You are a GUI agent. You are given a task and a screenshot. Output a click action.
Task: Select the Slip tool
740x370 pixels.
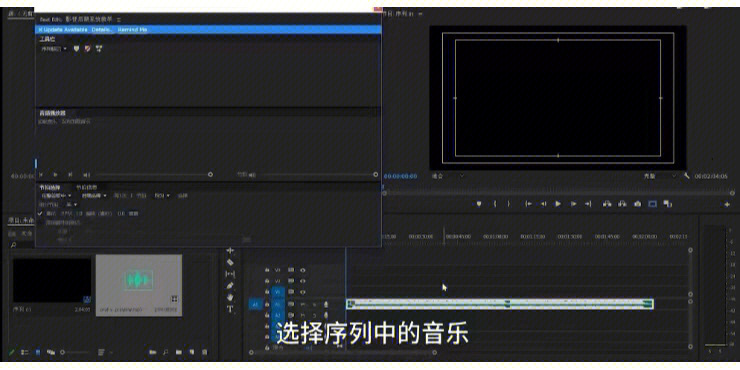[230, 274]
